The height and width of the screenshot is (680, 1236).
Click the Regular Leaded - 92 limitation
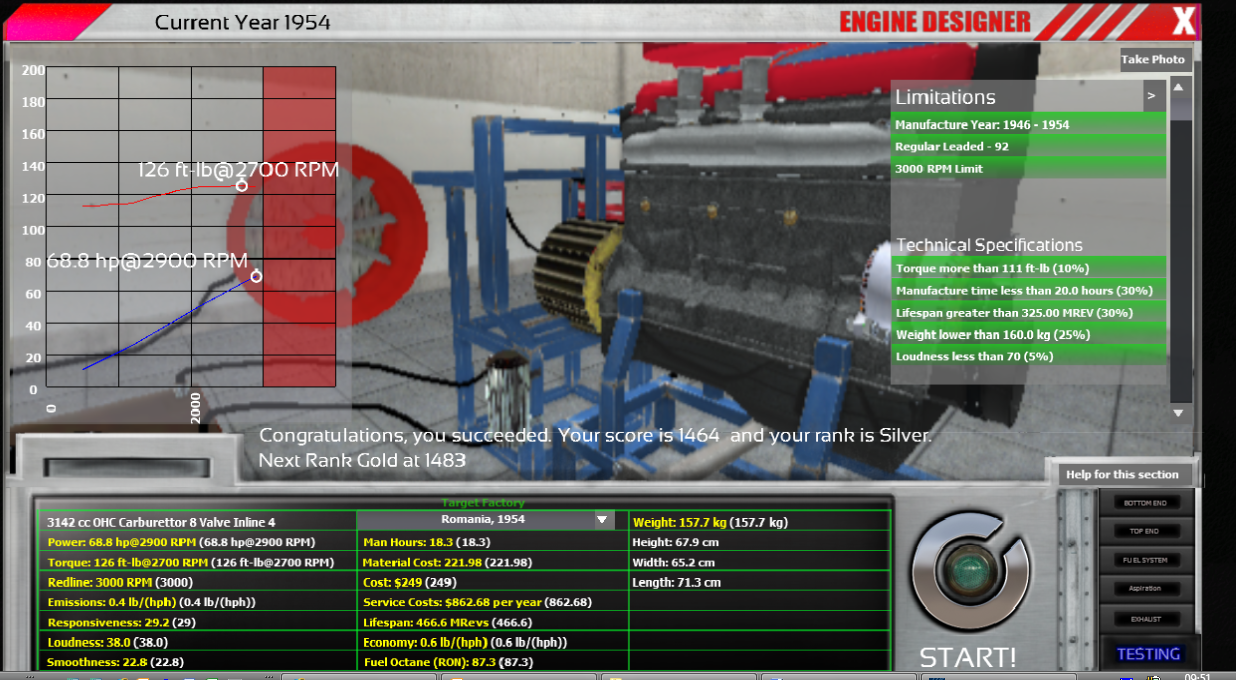point(1028,147)
